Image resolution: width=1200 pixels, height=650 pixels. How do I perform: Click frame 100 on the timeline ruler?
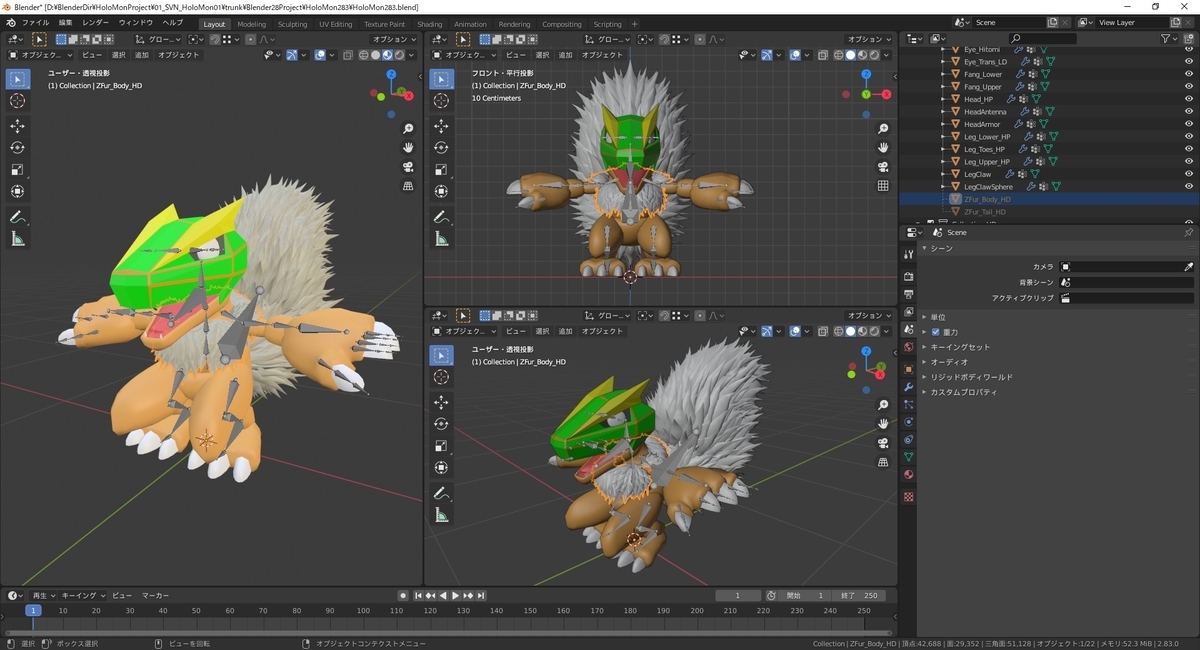(363, 610)
